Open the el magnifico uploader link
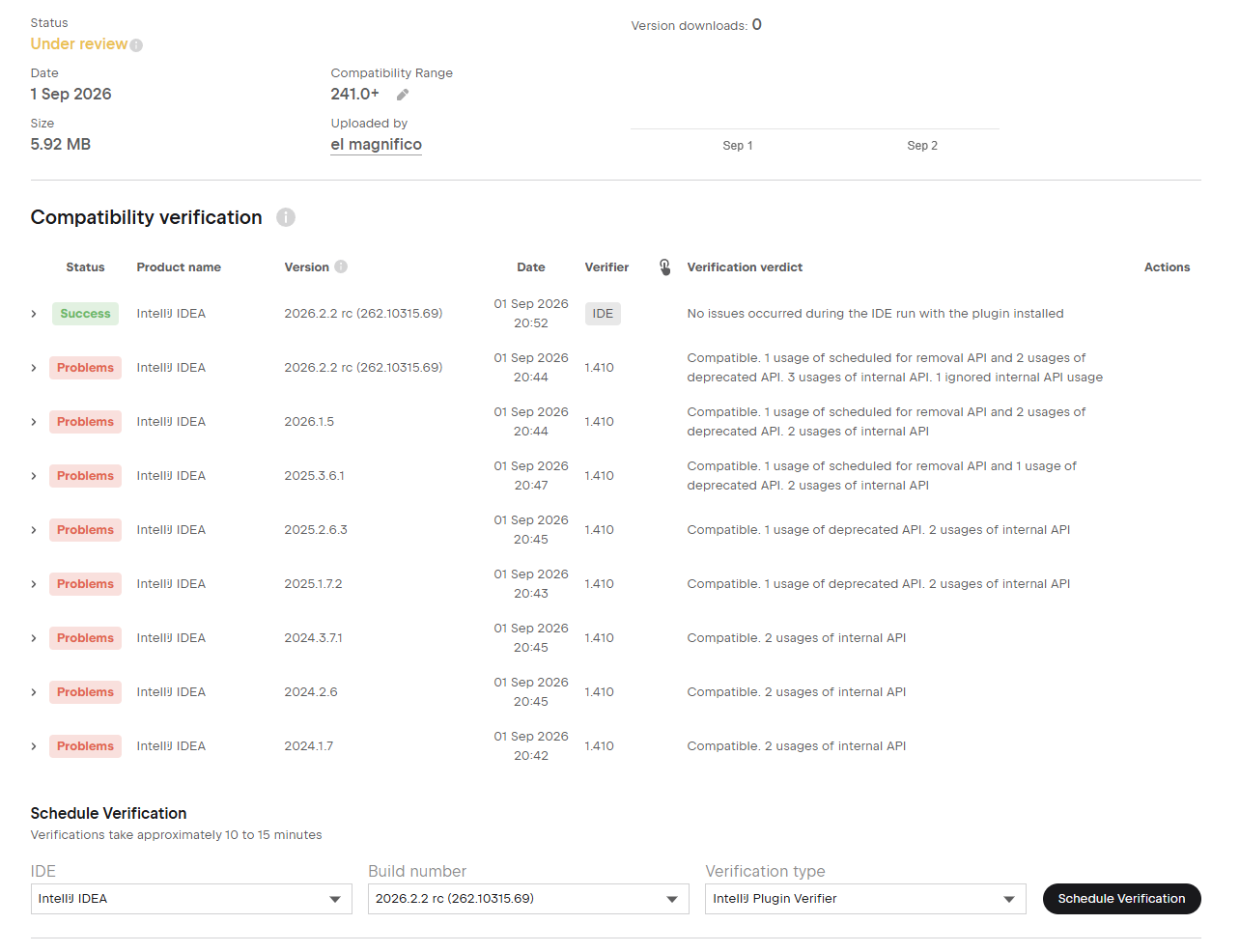 [x=376, y=145]
